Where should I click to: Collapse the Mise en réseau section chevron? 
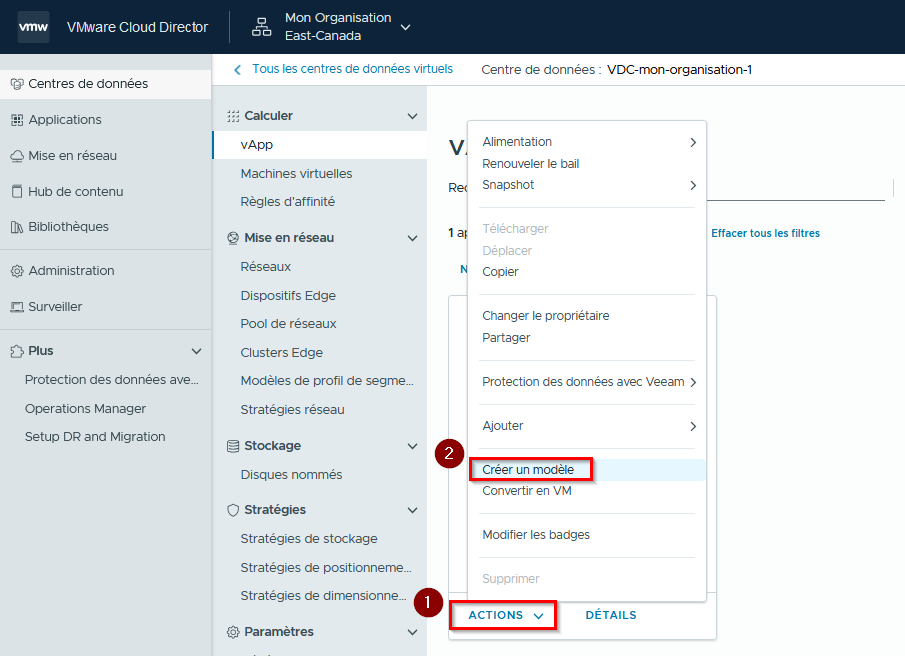(413, 238)
